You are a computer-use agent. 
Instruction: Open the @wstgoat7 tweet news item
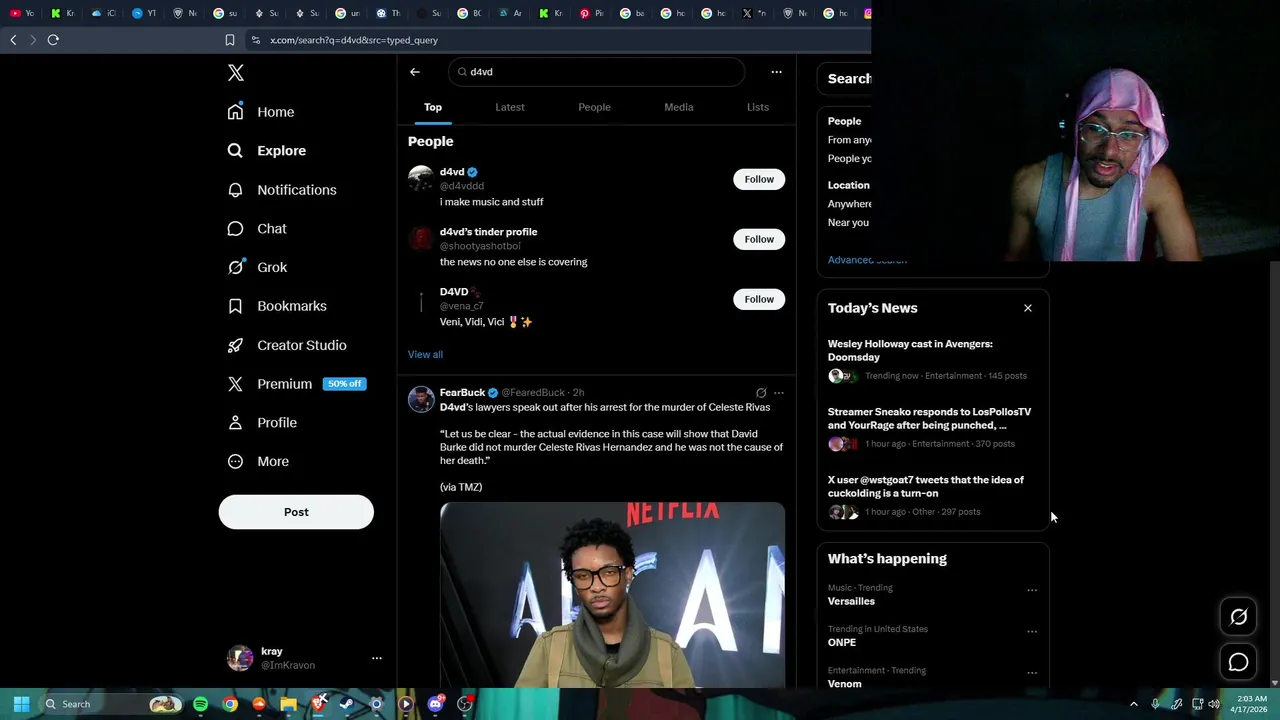[x=932, y=495]
